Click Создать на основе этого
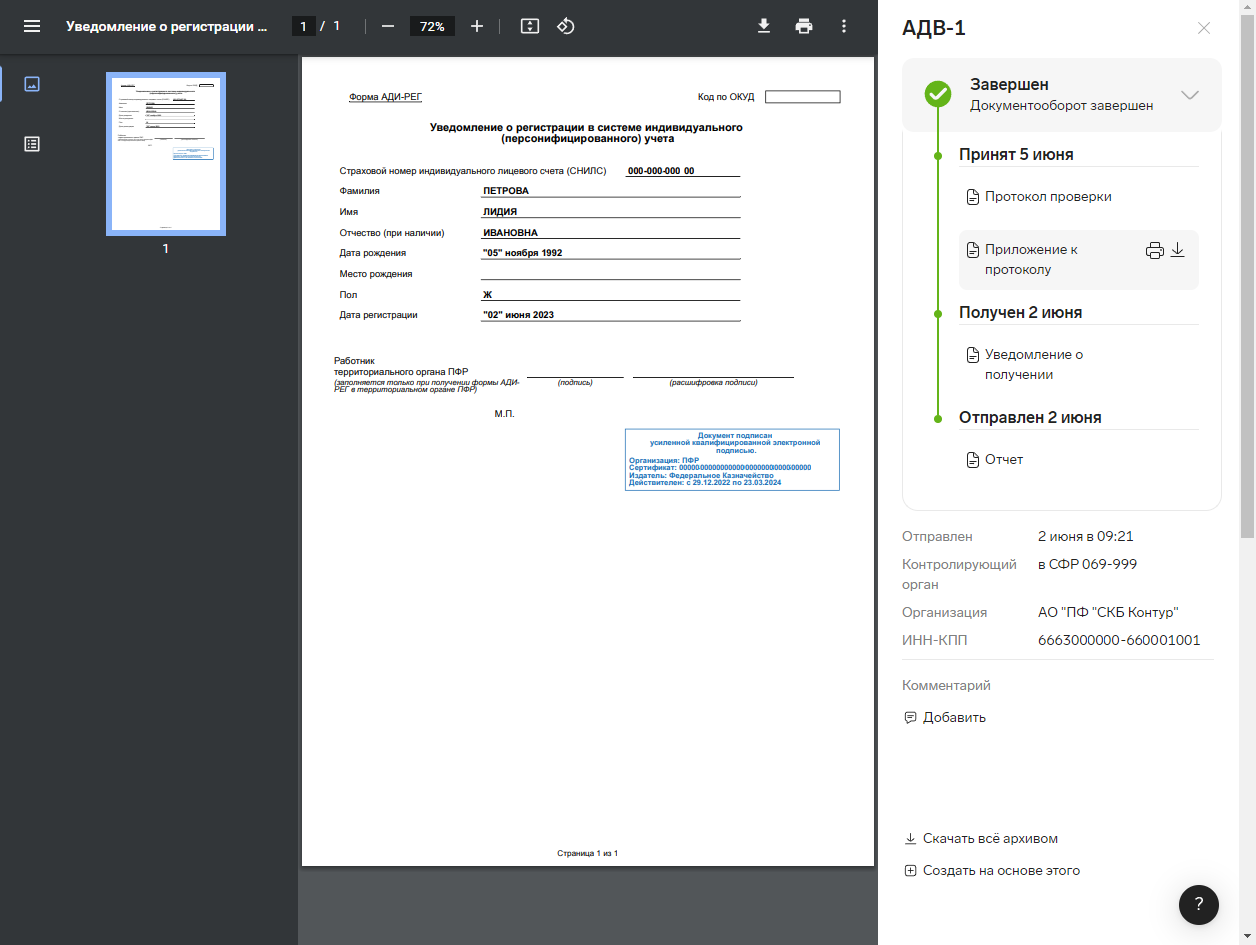Image resolution: width=1256 pixels, height=945 pixels. click(x=1000, y=871)
